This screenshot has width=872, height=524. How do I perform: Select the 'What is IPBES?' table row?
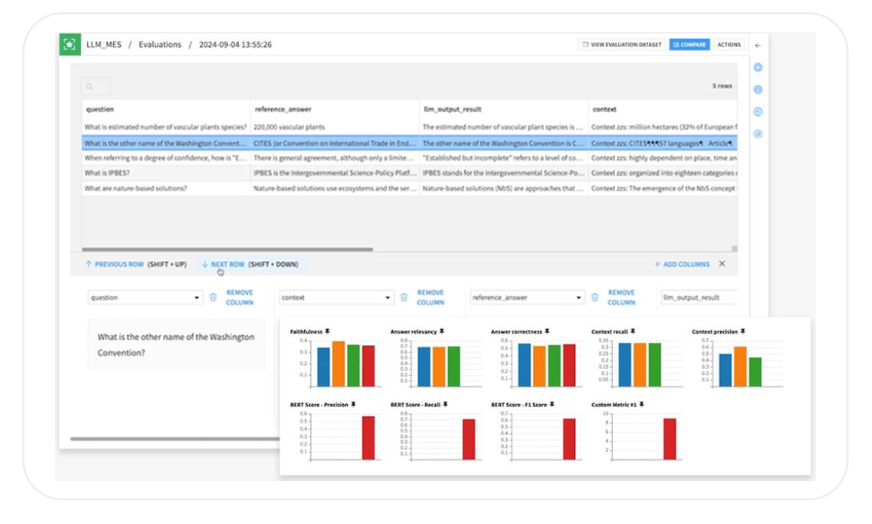tap(165, 173)
